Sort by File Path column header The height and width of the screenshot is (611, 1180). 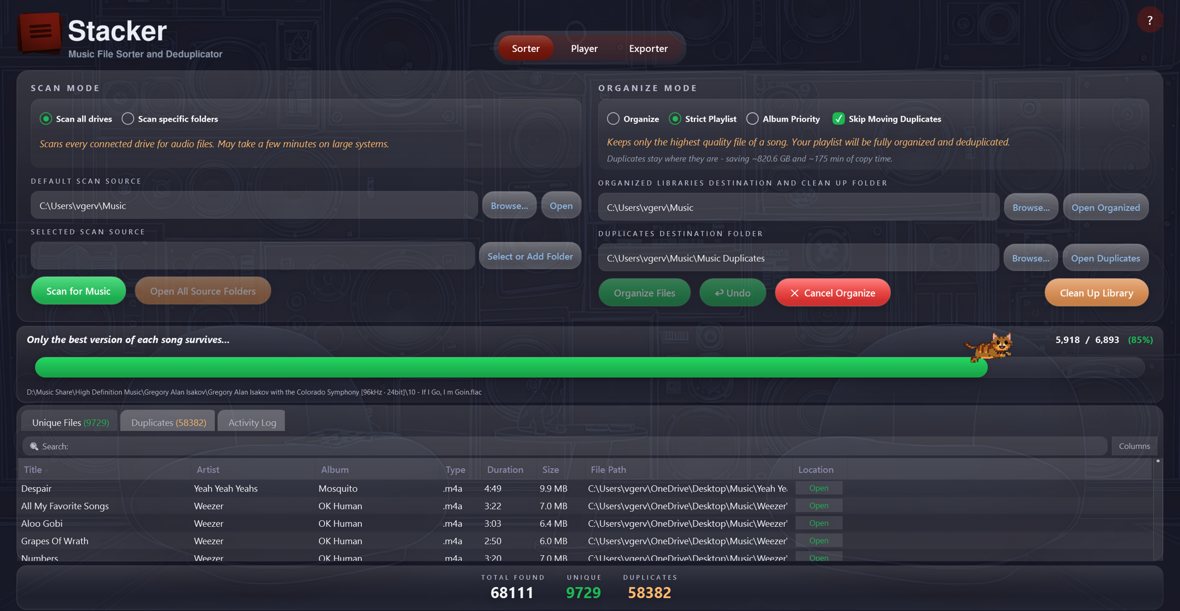(608, 470)
